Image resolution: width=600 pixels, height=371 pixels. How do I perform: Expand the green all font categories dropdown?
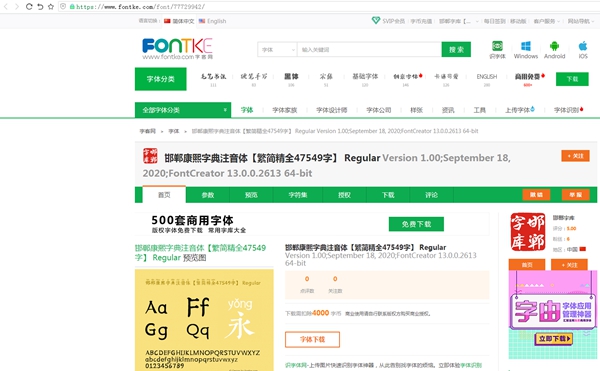pos(183,110)
